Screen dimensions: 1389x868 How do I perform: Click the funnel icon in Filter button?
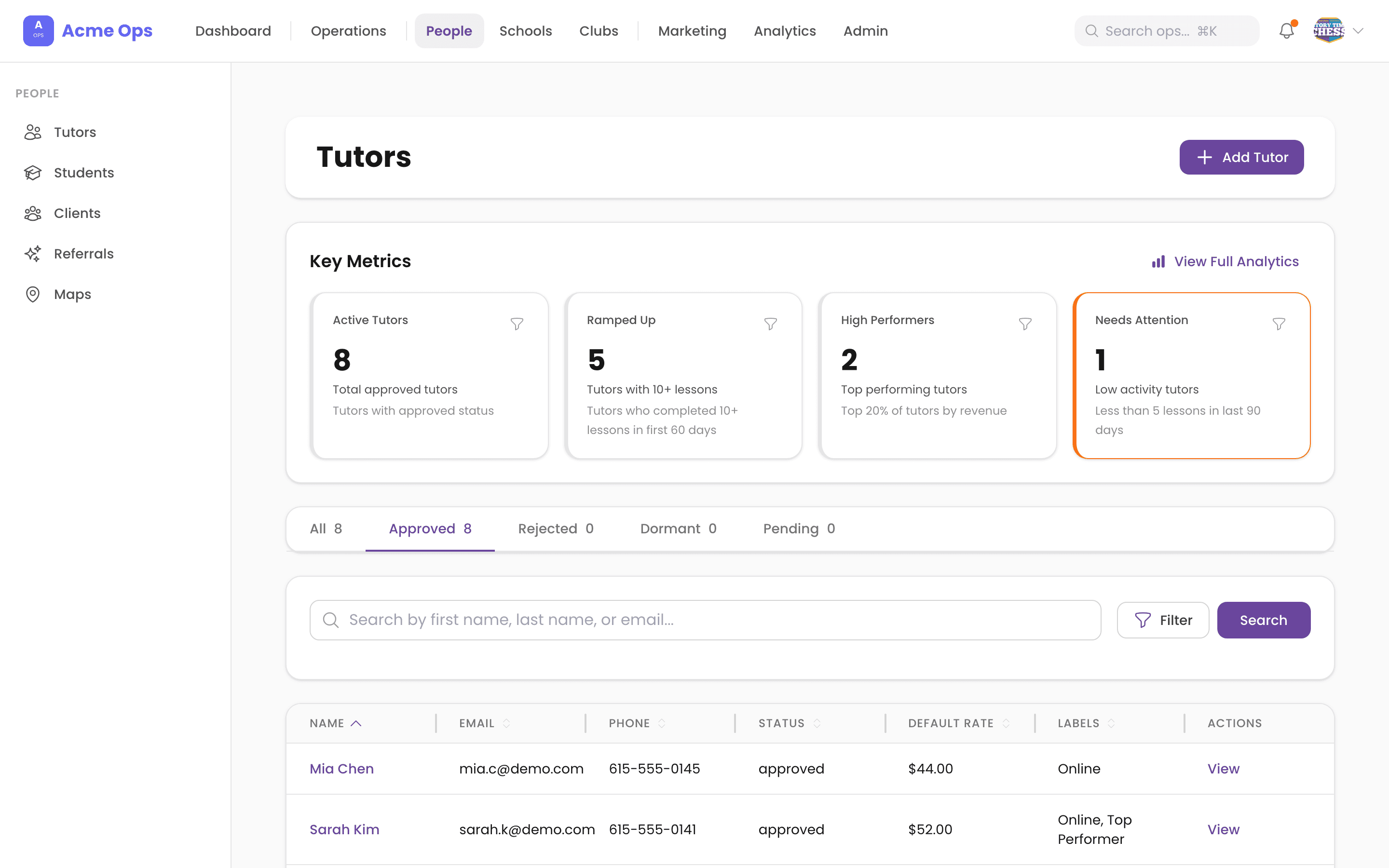pos(1142,620)
